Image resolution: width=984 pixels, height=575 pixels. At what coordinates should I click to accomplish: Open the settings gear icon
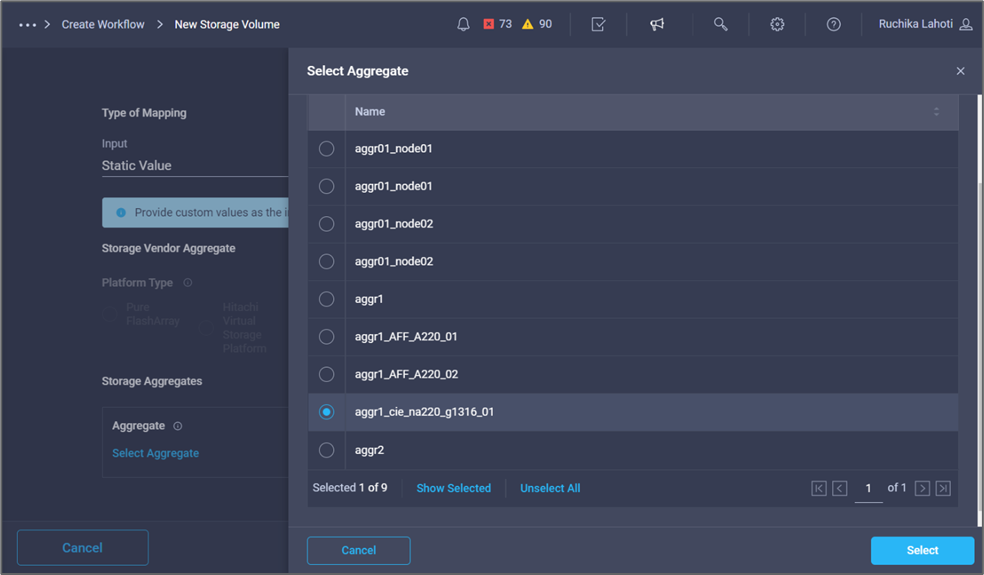click(777, 24)
